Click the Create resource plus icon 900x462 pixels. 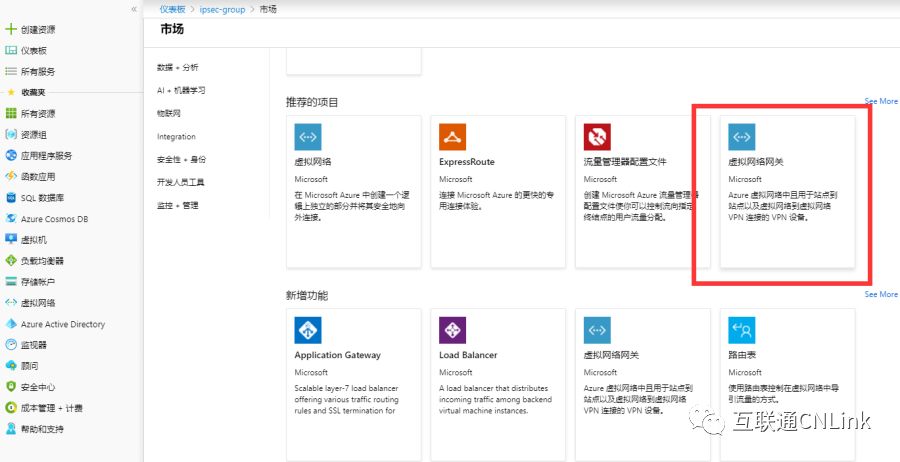pyautogui.click(x=10, y=29)
